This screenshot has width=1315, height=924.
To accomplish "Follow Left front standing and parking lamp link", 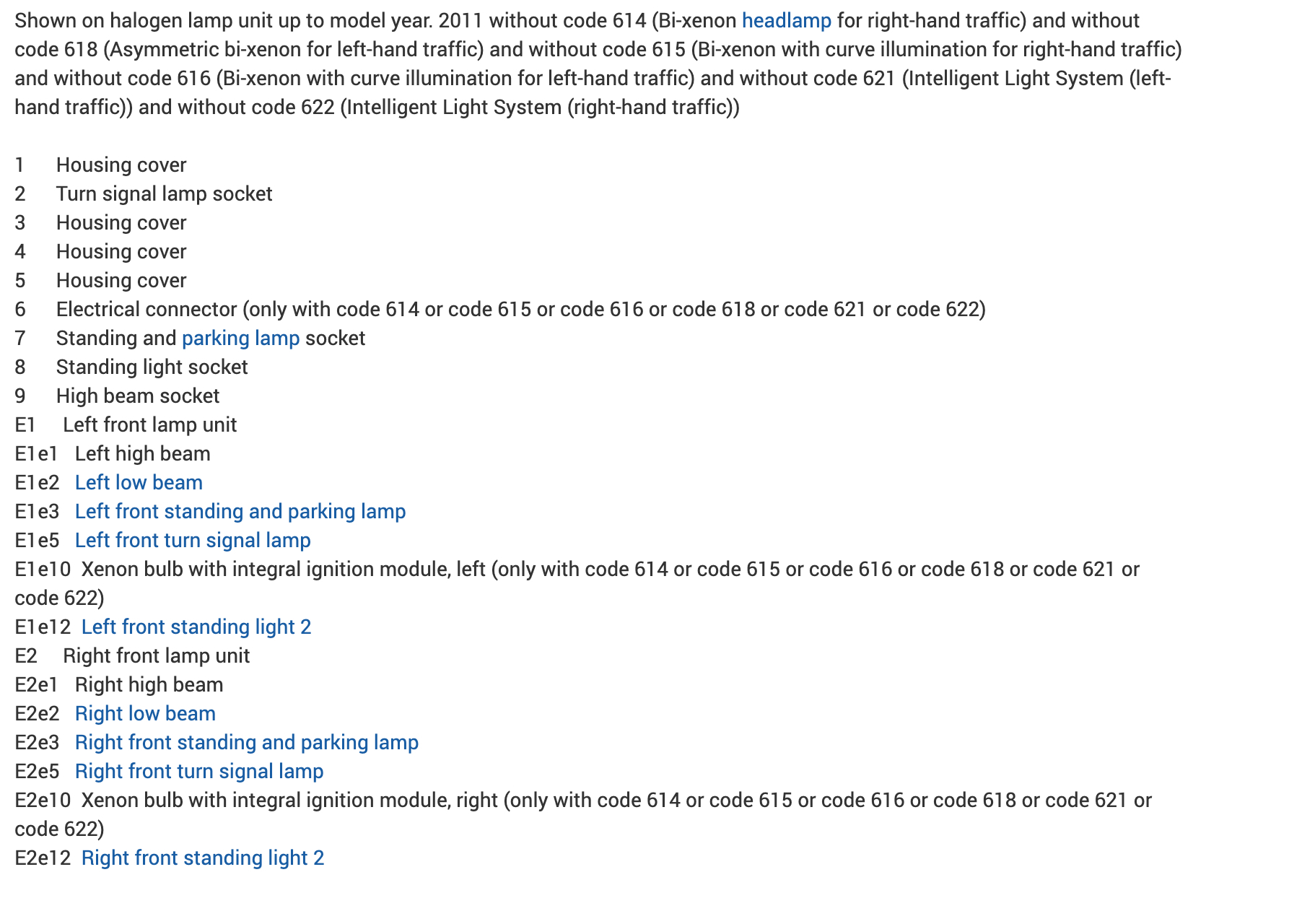I will [x=240, y=511].
